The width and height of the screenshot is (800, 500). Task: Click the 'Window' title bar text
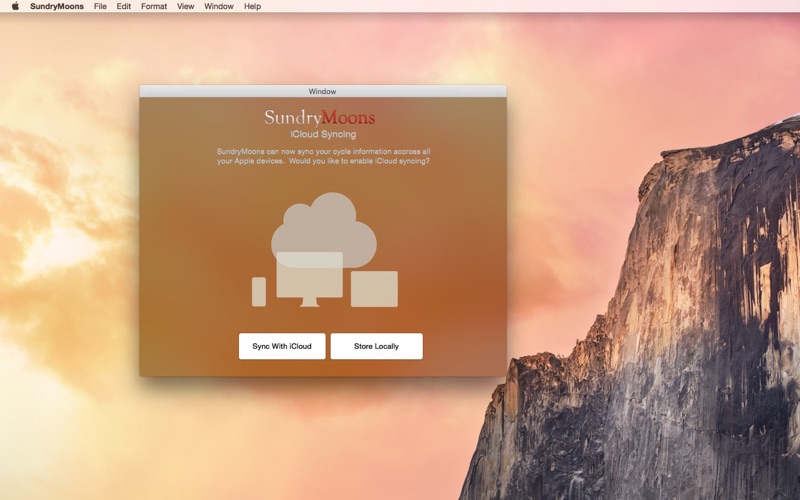tap(322, 91)
